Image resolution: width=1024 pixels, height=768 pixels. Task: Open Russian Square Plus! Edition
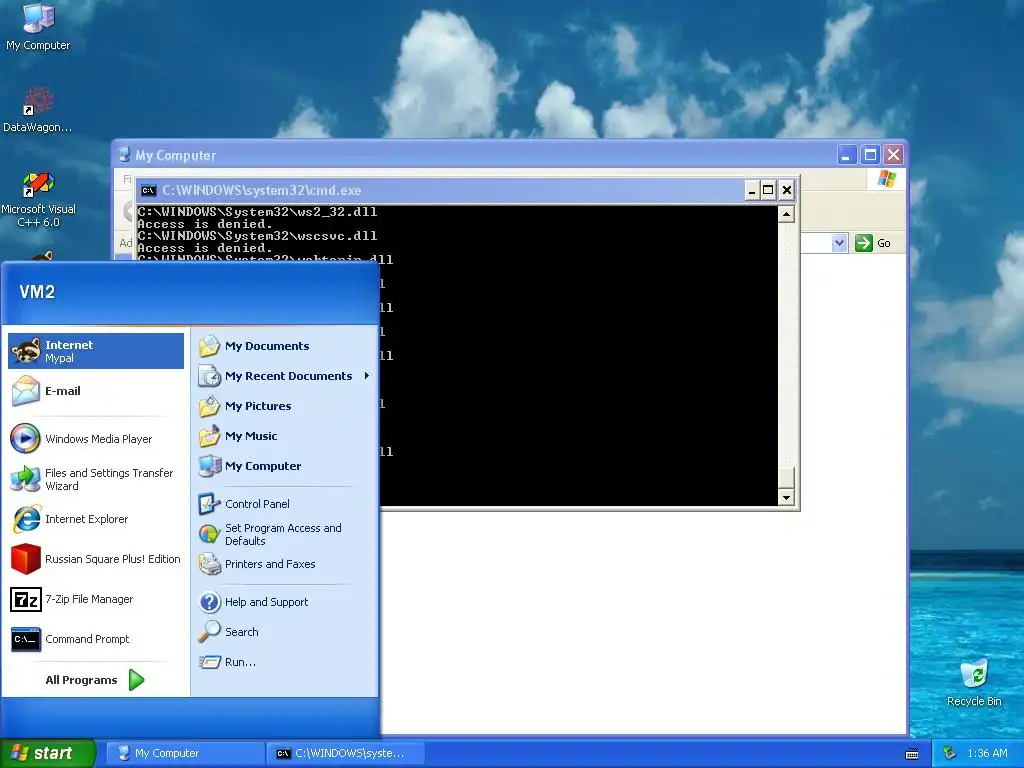pos(96,559)
